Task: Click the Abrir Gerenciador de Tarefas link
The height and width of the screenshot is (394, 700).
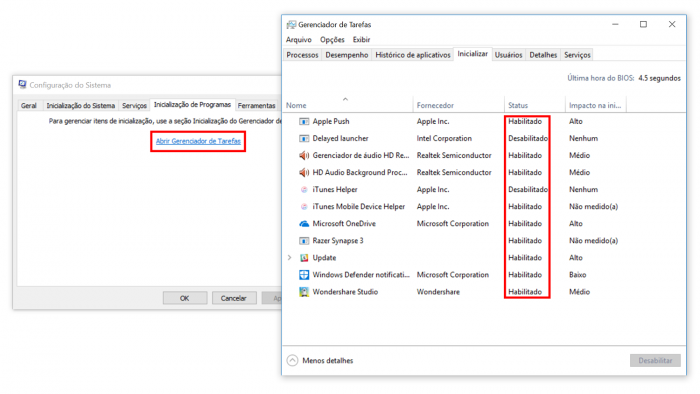Action: (x=198, y=141)
